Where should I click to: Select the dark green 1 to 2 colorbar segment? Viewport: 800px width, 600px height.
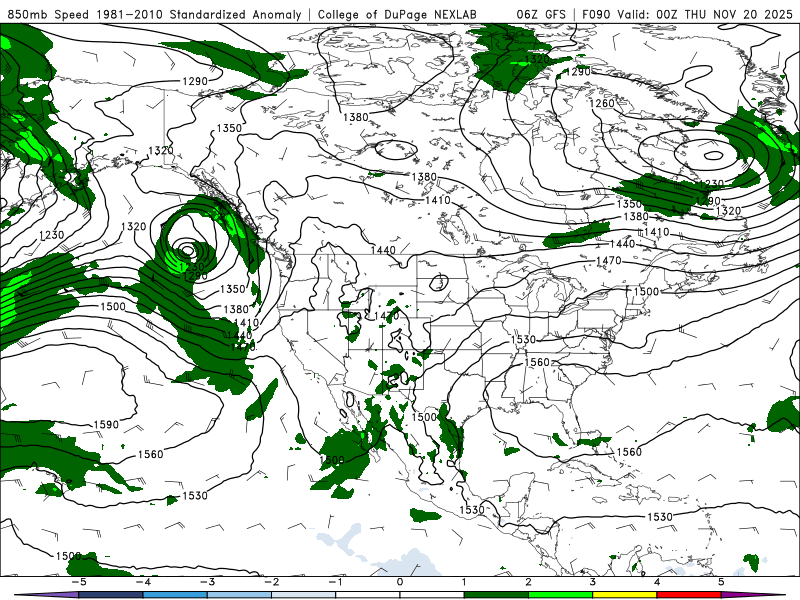click(x=496, y=595)
